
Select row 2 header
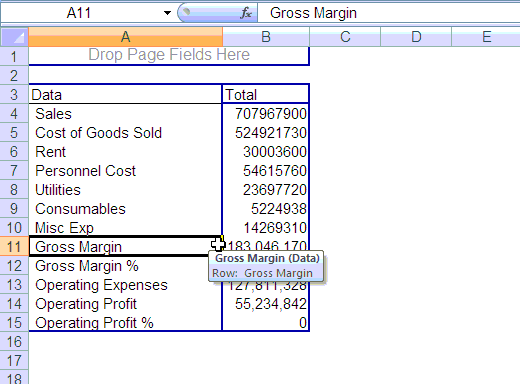click(x=14, y=75)
